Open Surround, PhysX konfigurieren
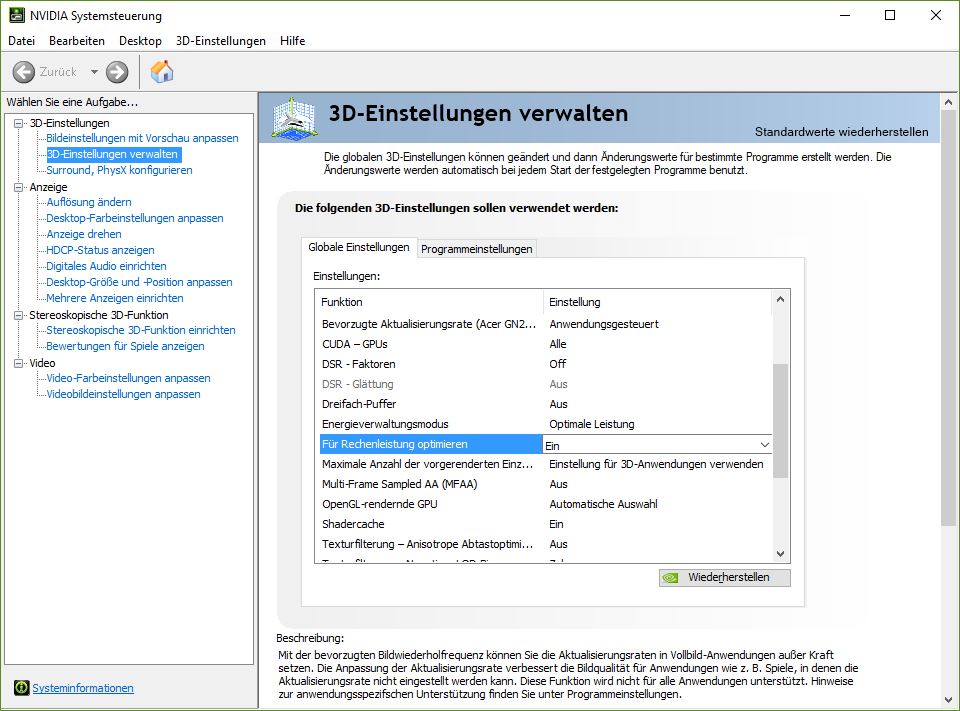Image resolution: width=960 pixels, height=711 pixels. [x=119, y=170]
